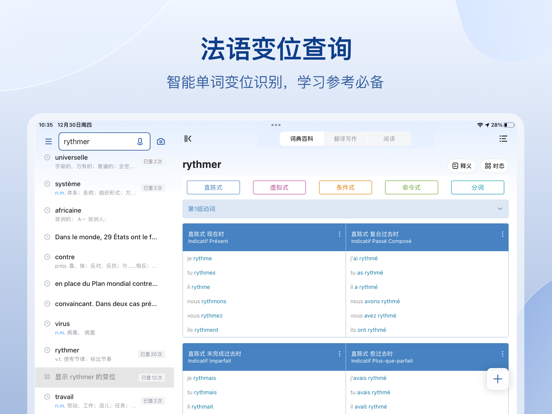Click the 释义 definition button
The image size is (552, 414).
462,166
